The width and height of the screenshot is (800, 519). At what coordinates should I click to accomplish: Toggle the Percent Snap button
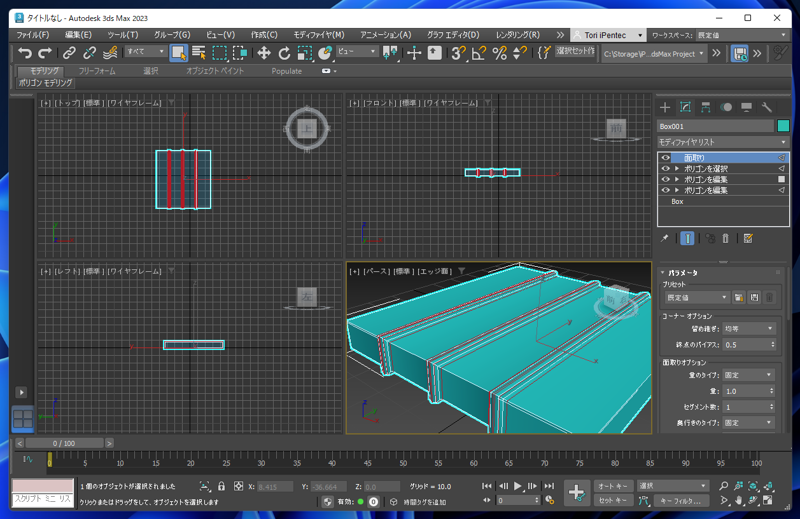(x=499, y=53)
